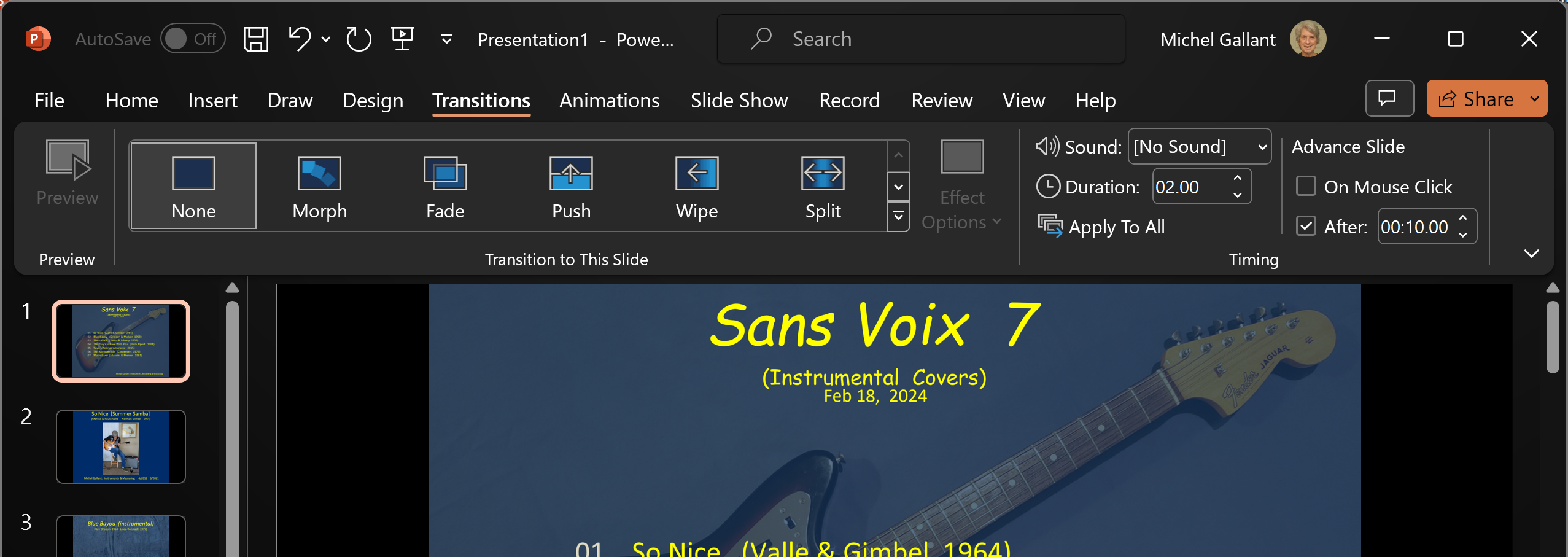The width and height of the screenshot is (1568, 557).
Task: Choose the Push transition effect
Action: coord(571,186)
